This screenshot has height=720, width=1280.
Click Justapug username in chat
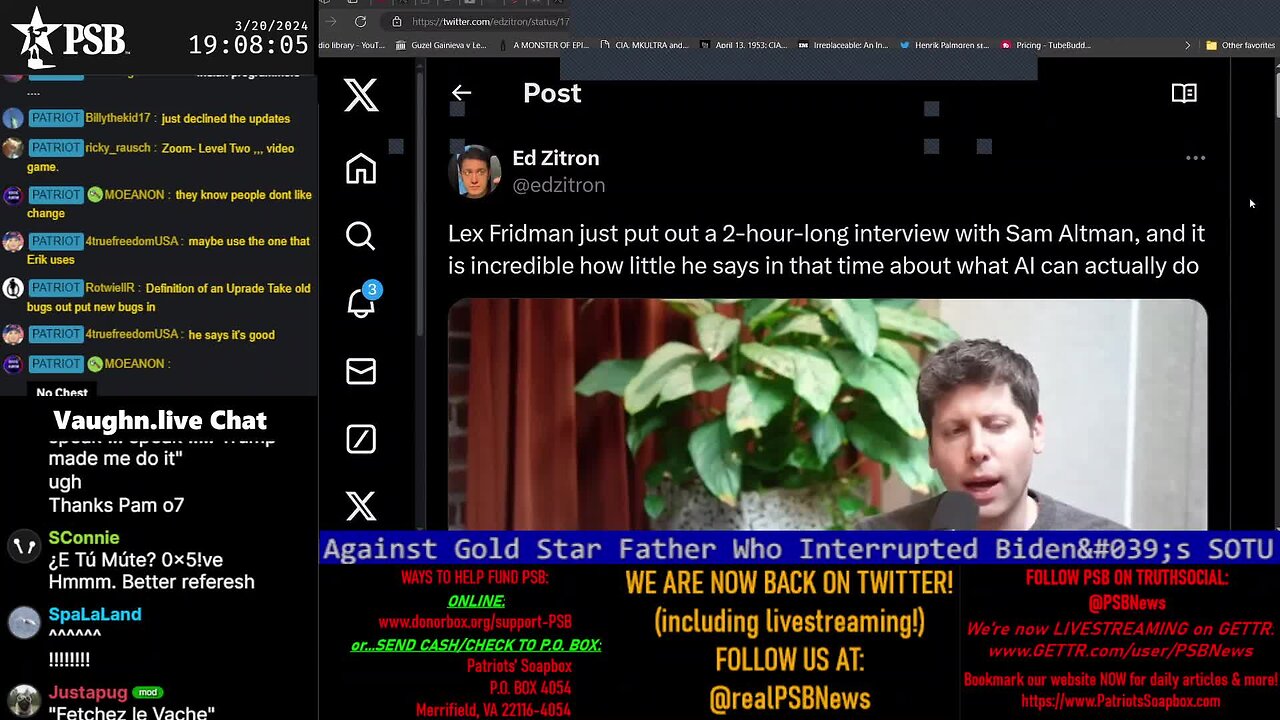pyautogui.click(x=88, y=692)
